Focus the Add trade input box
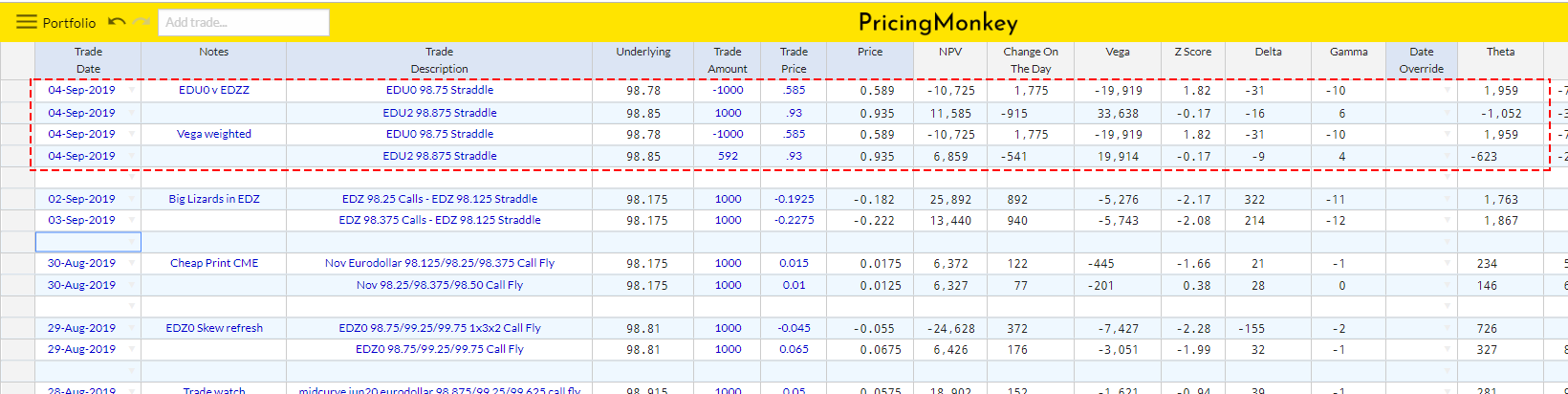The height and width of the screenshot is (394, 1568). [x=244, y=22]
